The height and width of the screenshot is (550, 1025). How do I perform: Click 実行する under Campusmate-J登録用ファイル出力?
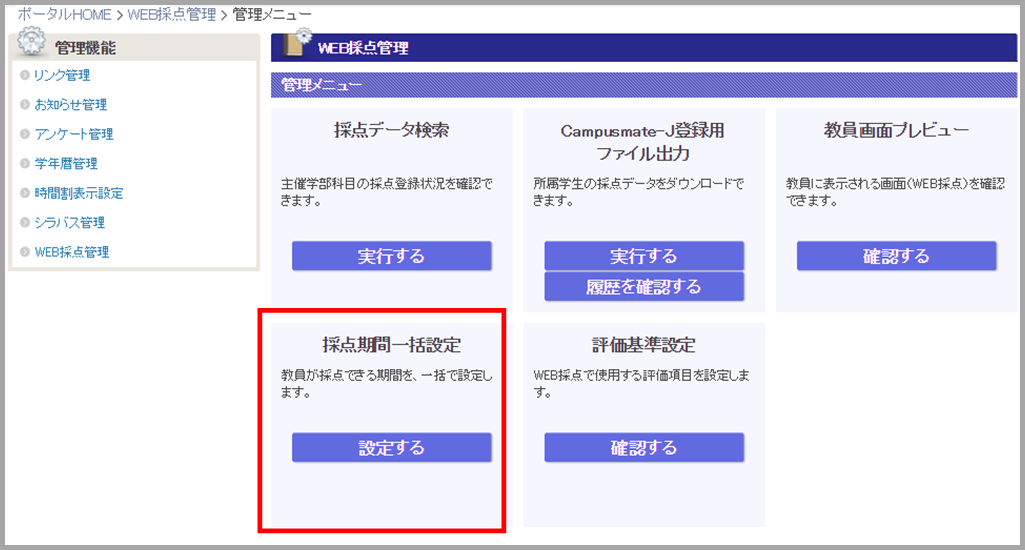(644, 256)
